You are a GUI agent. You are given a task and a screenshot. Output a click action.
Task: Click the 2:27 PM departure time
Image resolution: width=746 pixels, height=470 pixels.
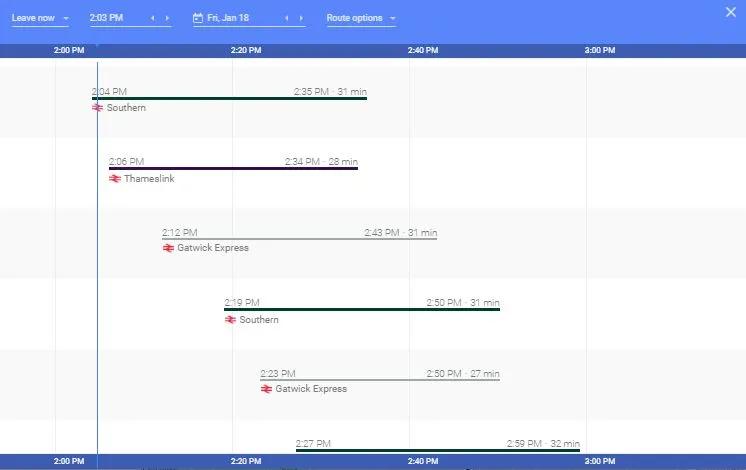tap(313, 443)
